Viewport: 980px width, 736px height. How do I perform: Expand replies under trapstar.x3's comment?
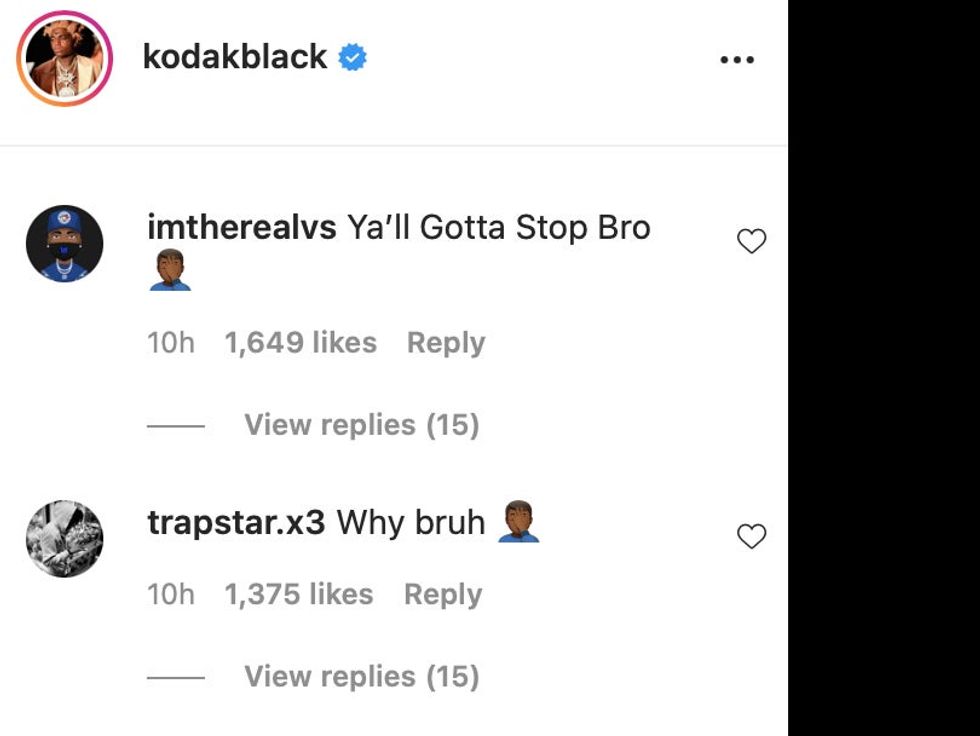[x=361, y=677]
